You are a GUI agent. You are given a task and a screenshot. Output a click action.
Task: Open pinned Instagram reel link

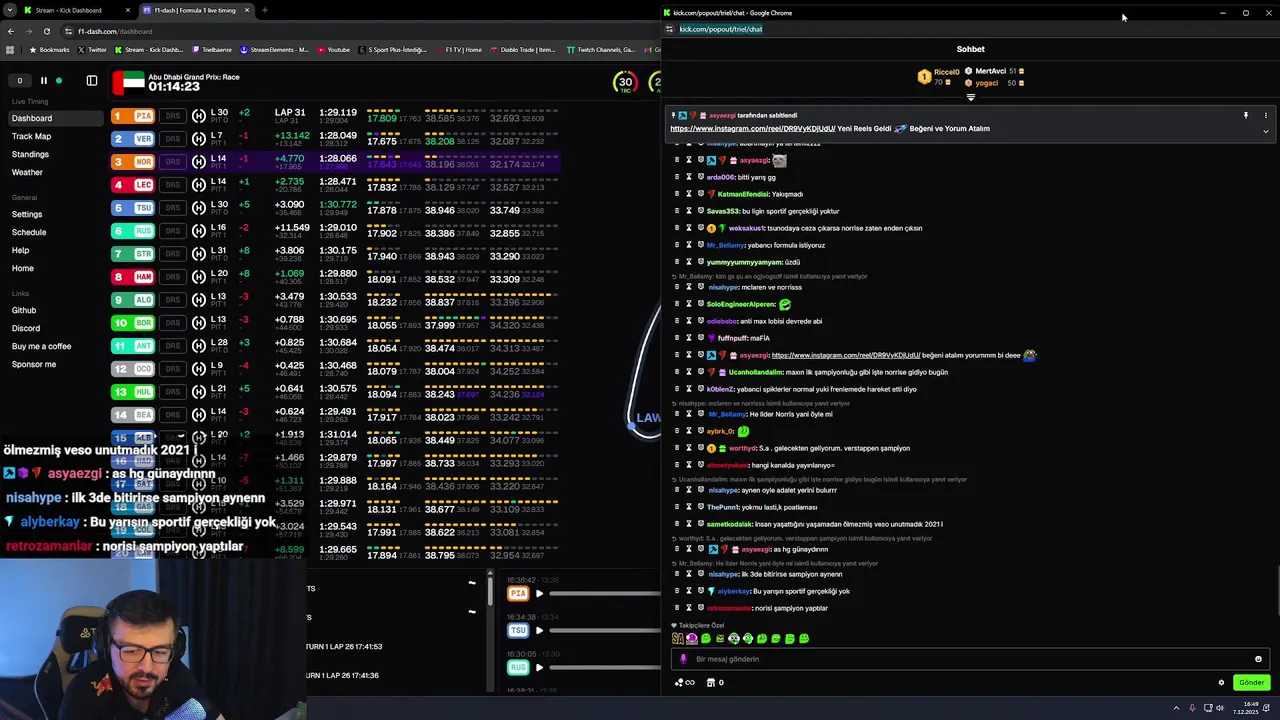[753, 129]
